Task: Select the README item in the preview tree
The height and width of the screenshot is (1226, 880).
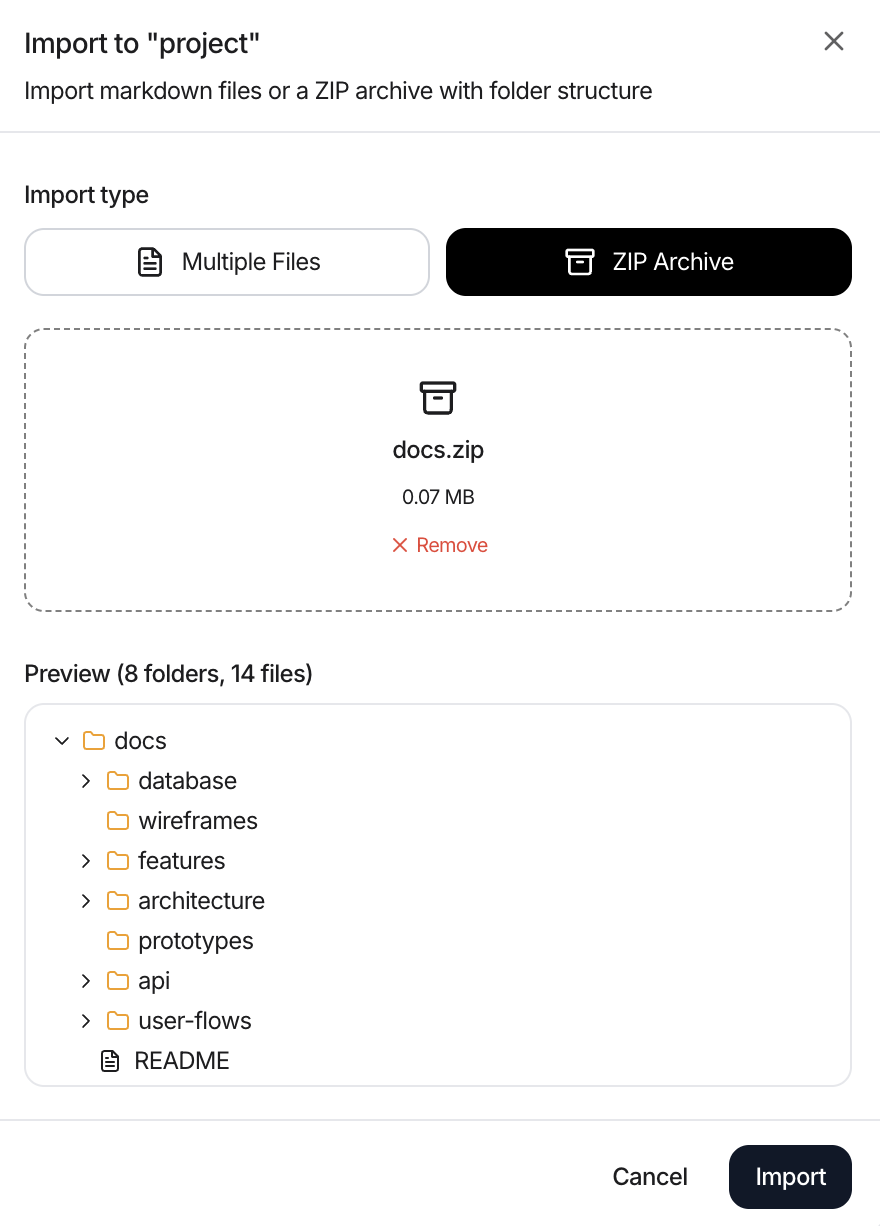Action: (181, 1060)
